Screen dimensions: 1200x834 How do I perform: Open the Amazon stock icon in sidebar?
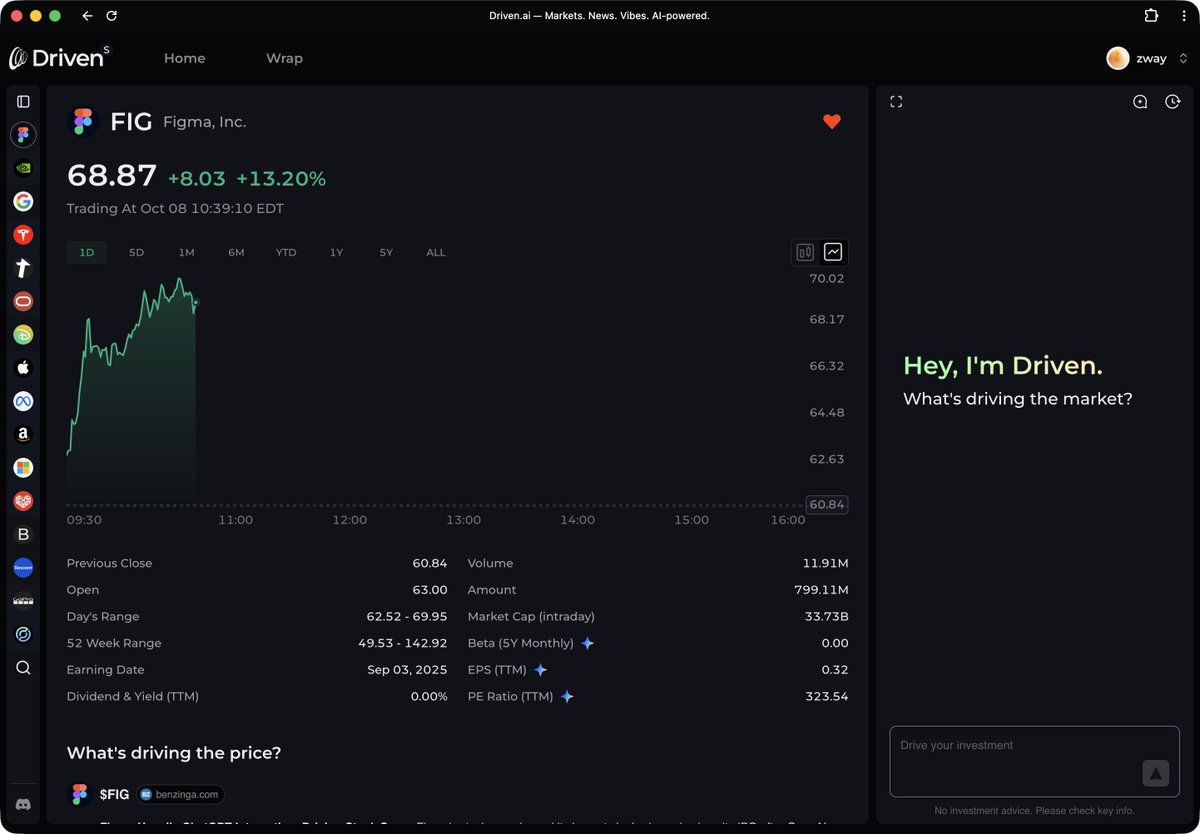click(23, 435)
